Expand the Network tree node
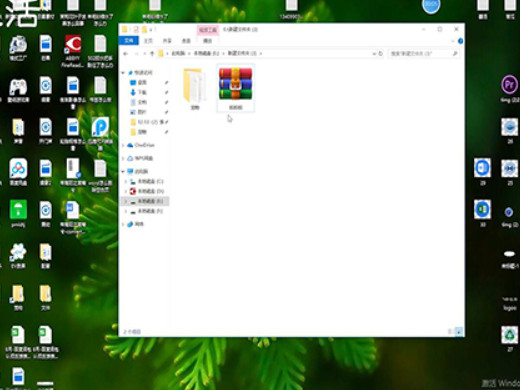Viewport: 520px width, 390px height. [x=123, y=224]
